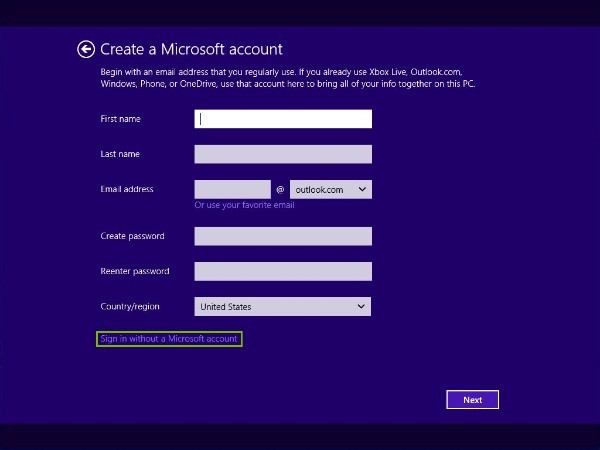This screenshot has height=450, width=600.
Task: Click the 'Country/region' label
Action: click(x=130, y=307)
